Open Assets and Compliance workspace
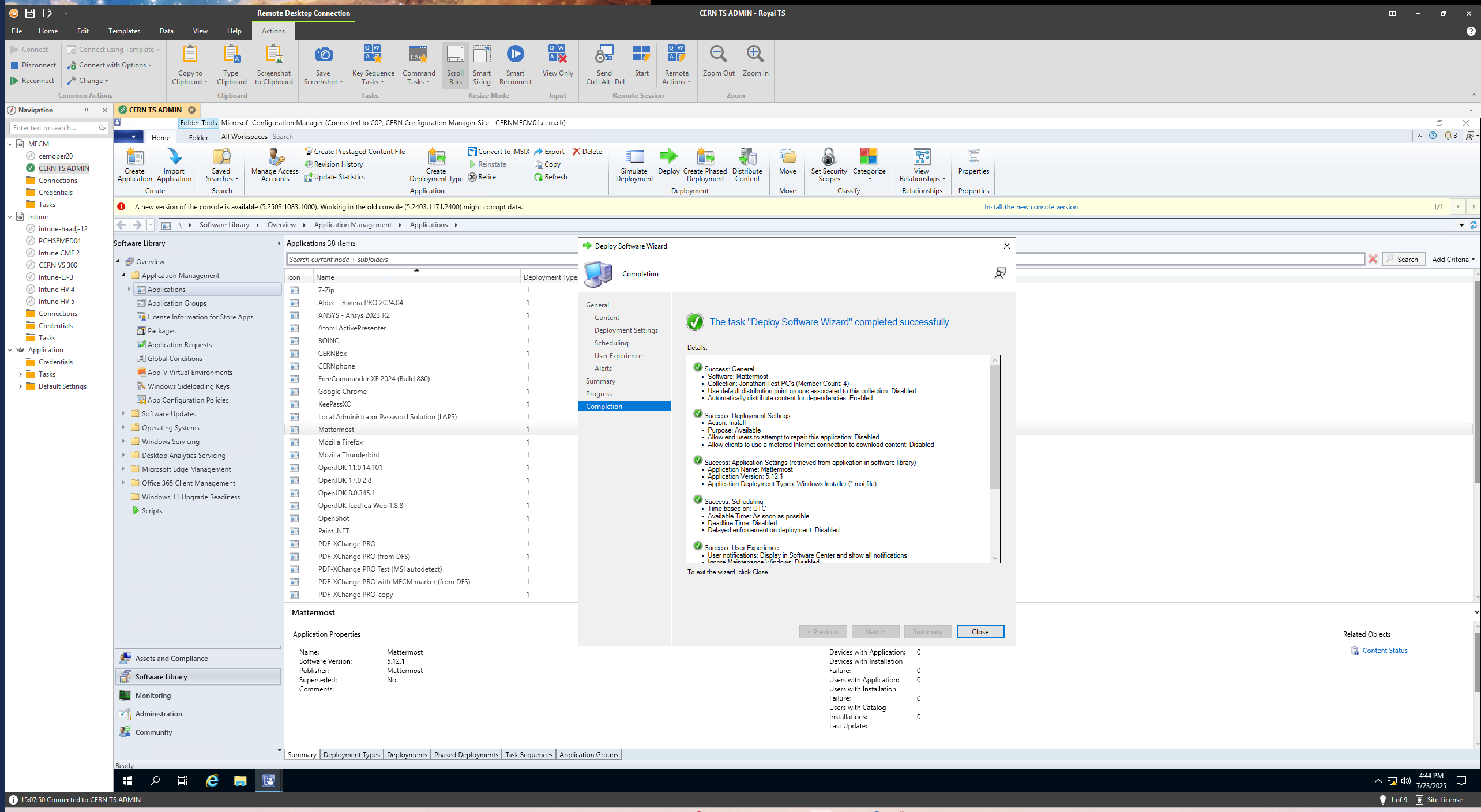1481x812 pixels. (x=198, y=659)
